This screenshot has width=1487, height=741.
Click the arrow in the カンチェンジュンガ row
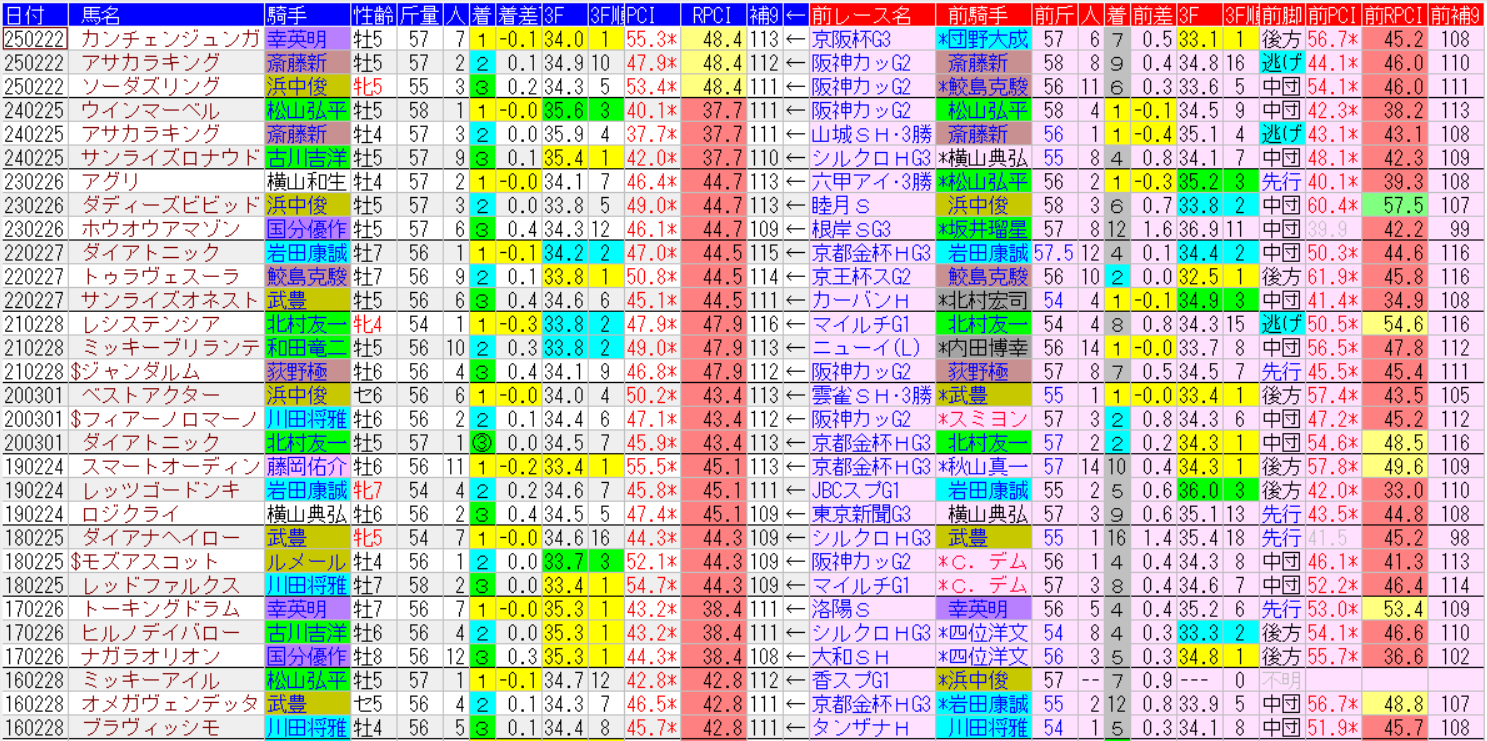pos(795,39)
